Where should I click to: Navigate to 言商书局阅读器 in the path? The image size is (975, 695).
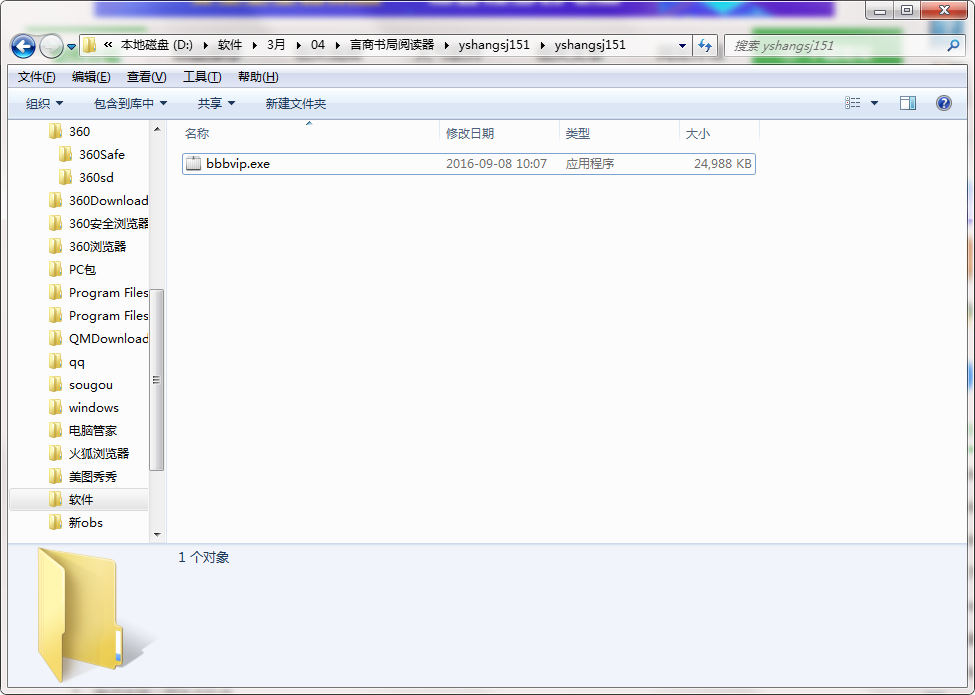392,45
